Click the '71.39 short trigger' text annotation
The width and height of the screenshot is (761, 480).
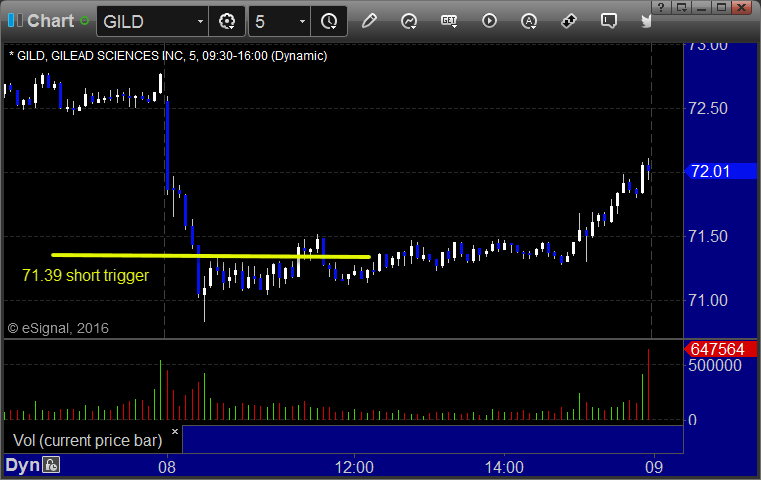click(x=85, y=275)
